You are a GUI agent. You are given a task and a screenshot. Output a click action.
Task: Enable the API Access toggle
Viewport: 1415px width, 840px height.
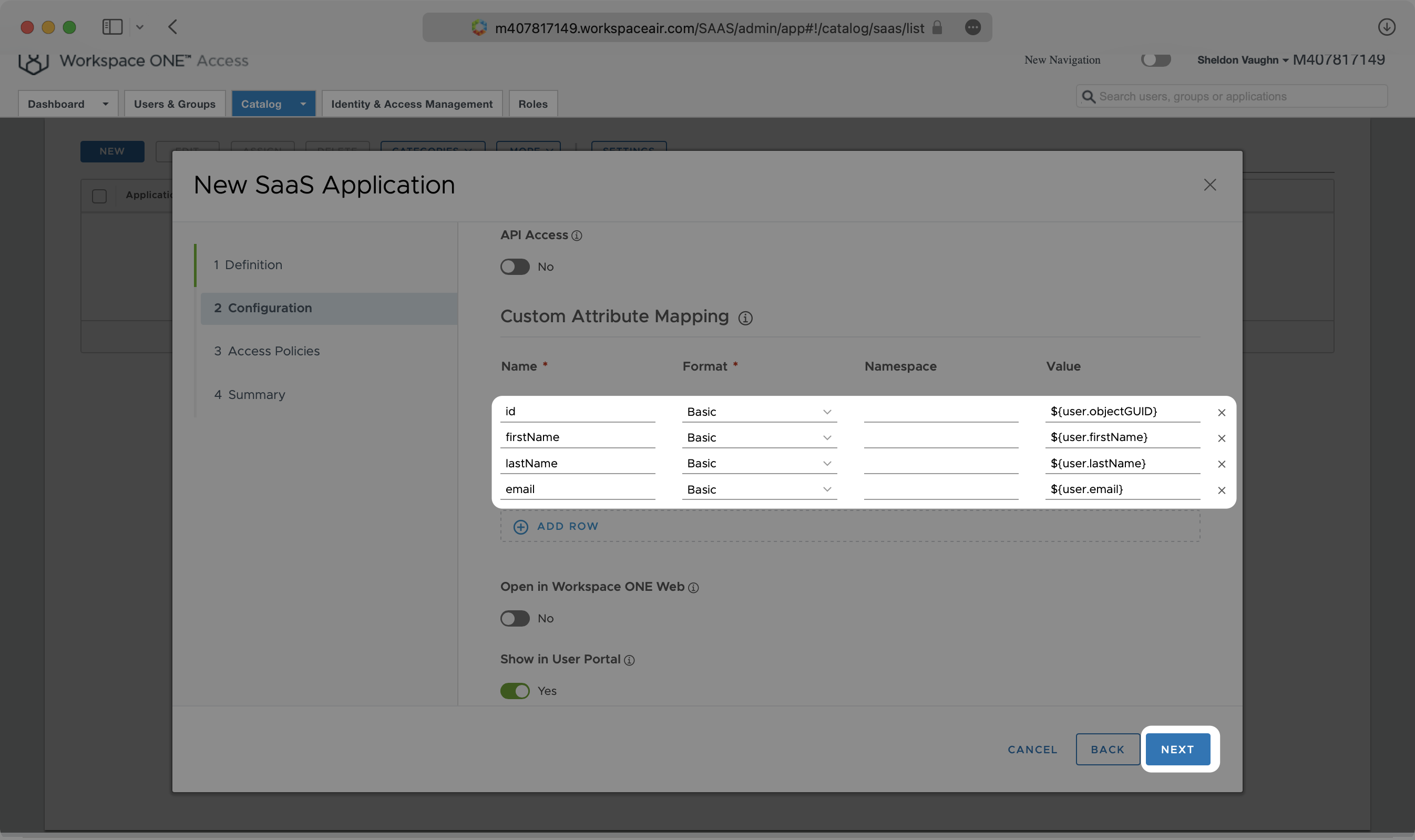515,267
